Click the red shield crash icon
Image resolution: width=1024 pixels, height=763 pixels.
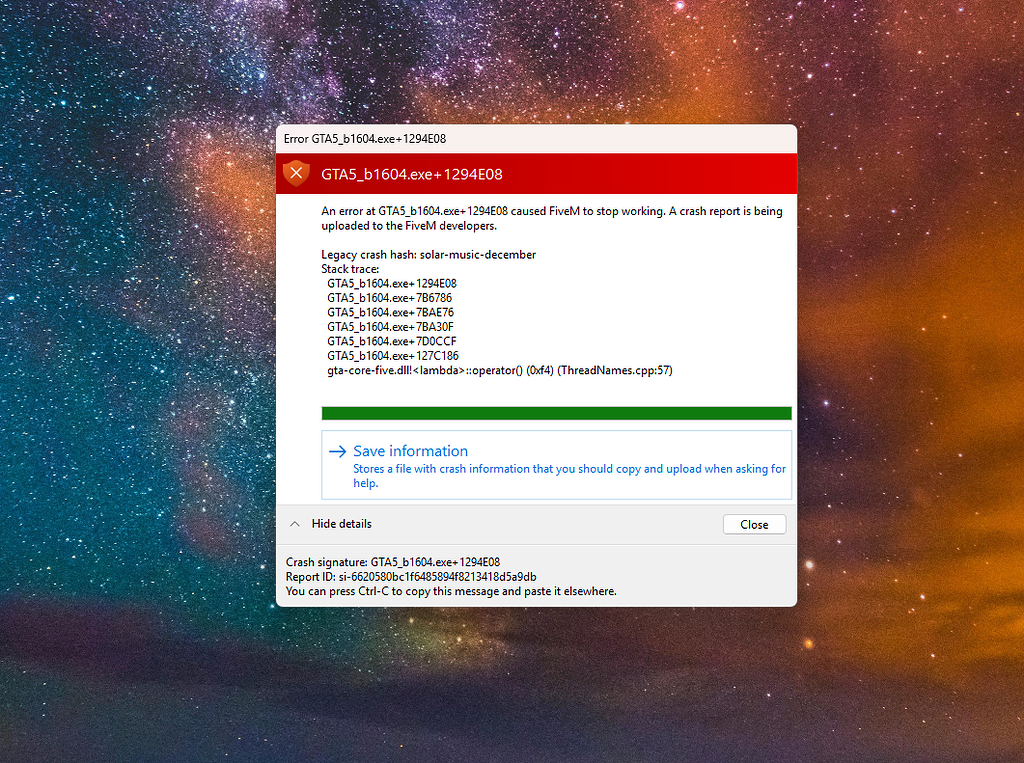296,173
